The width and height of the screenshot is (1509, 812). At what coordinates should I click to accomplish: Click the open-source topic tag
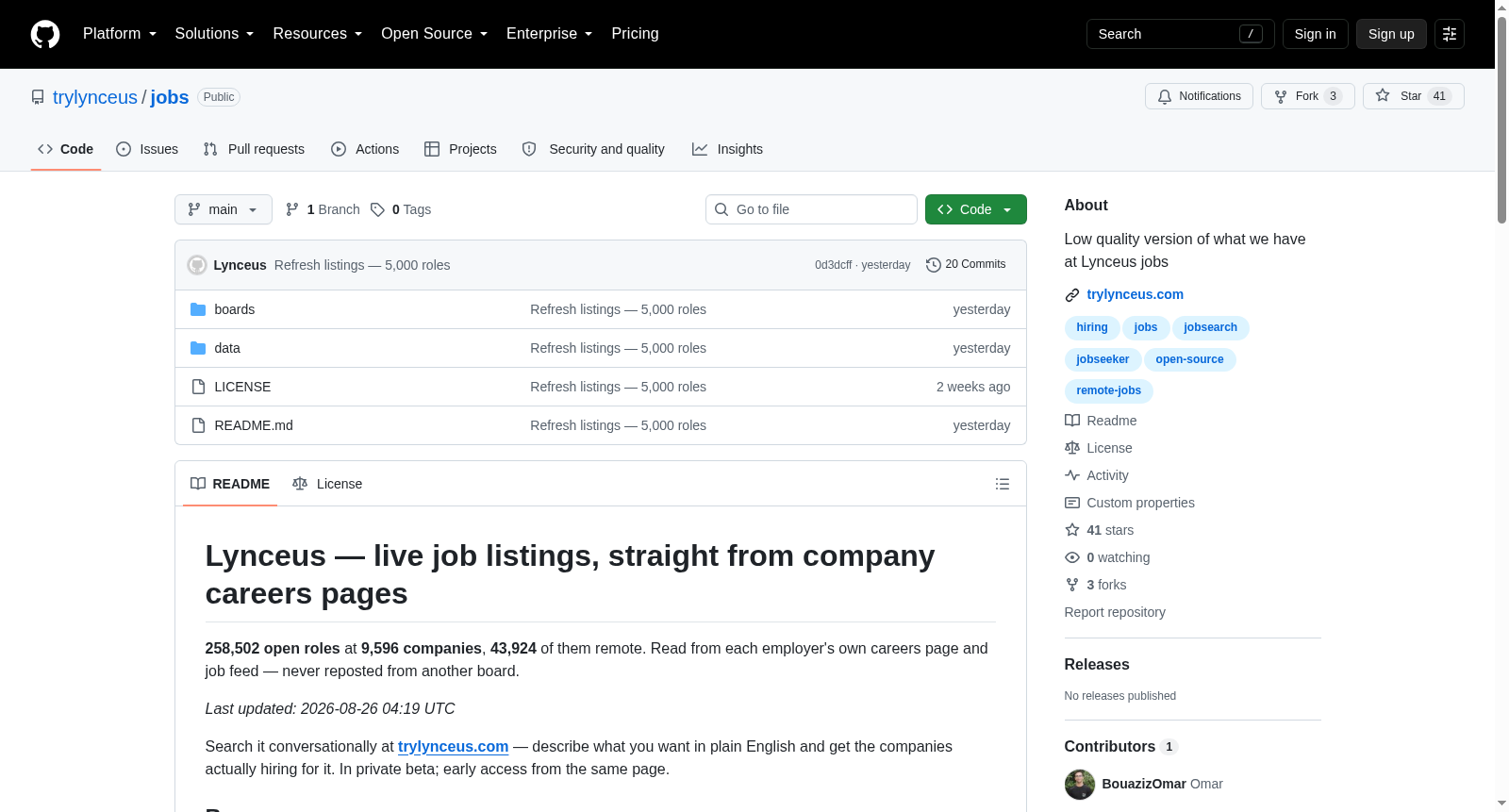coord(1190,359)
